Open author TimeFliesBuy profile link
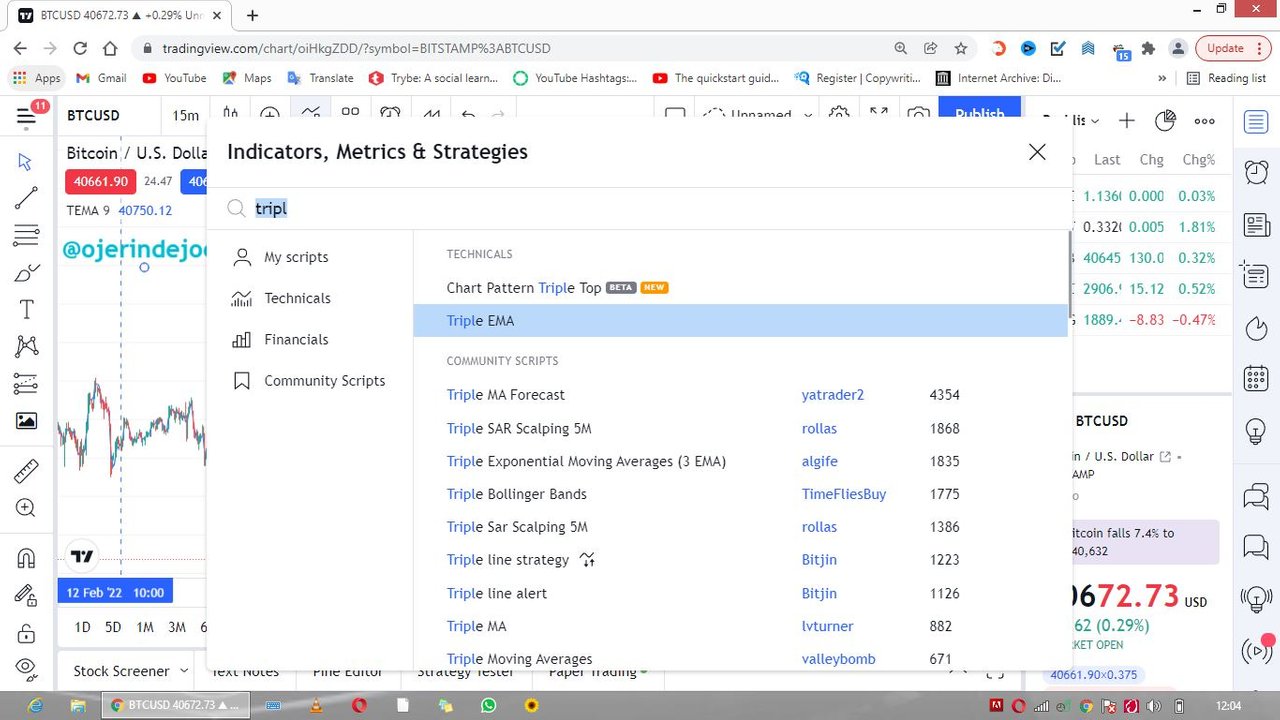 [843, 494]
